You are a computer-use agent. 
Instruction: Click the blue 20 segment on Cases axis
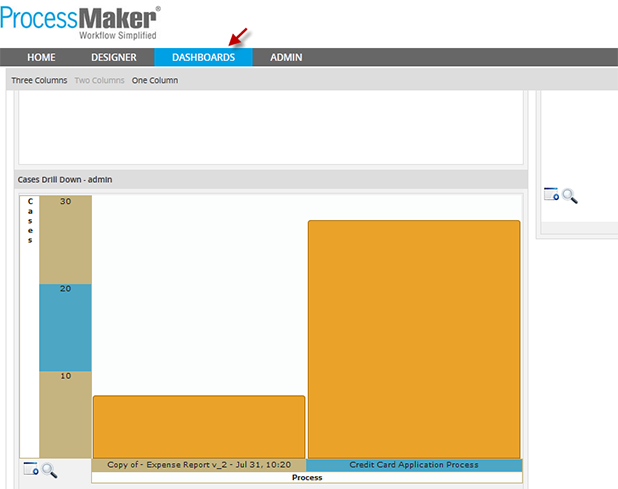click(x=65, y=327)
